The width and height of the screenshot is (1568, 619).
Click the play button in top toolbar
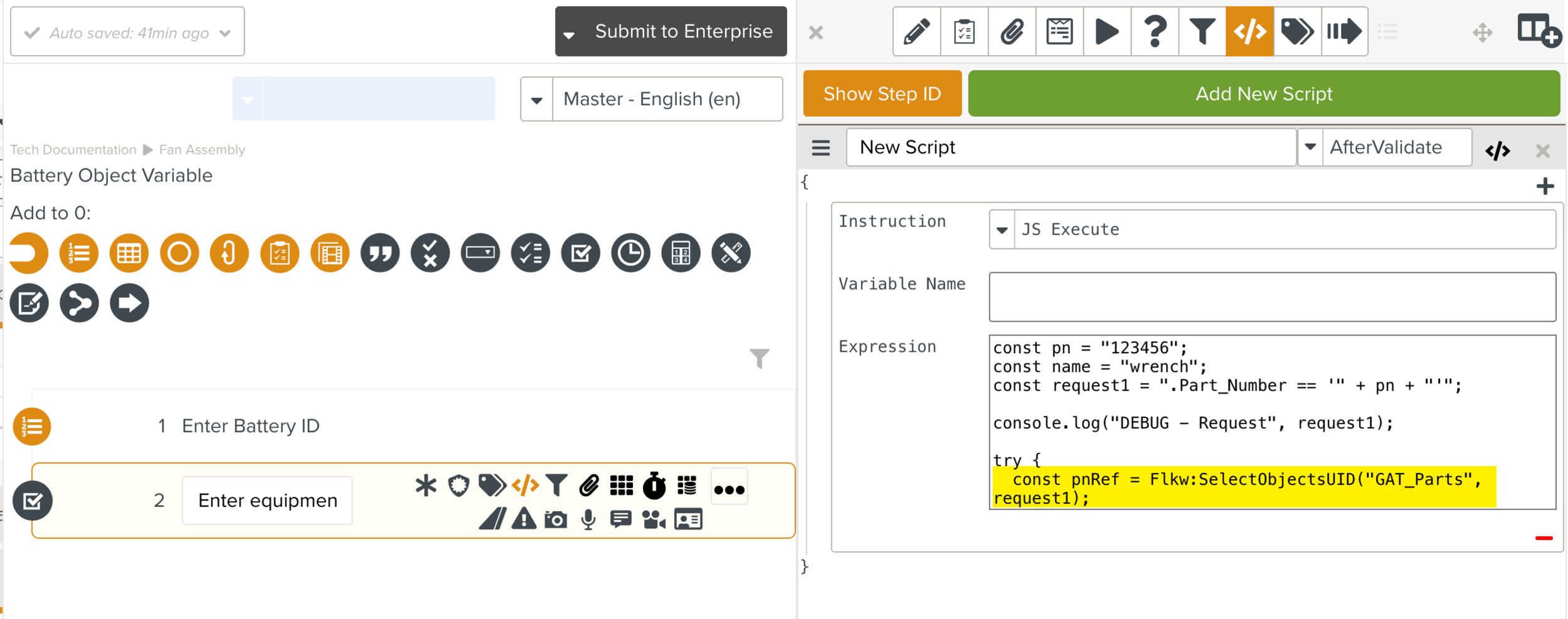(x=1107, y=31)
